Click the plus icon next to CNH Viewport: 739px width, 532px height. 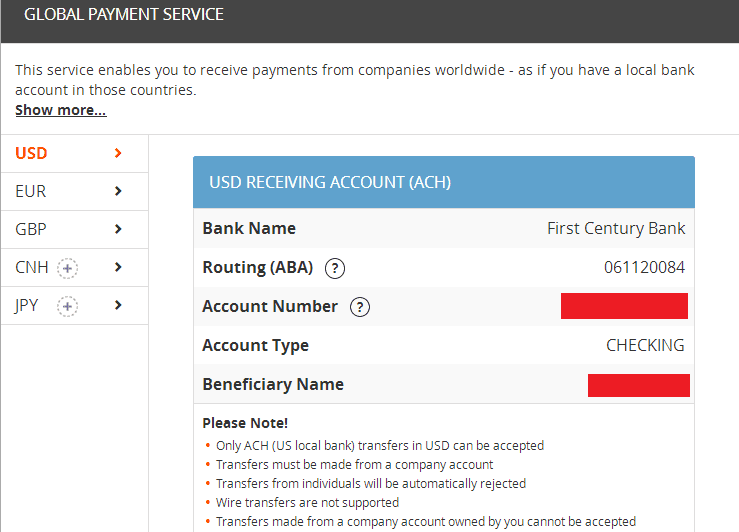pyautogui.click(x=67, y=268)
